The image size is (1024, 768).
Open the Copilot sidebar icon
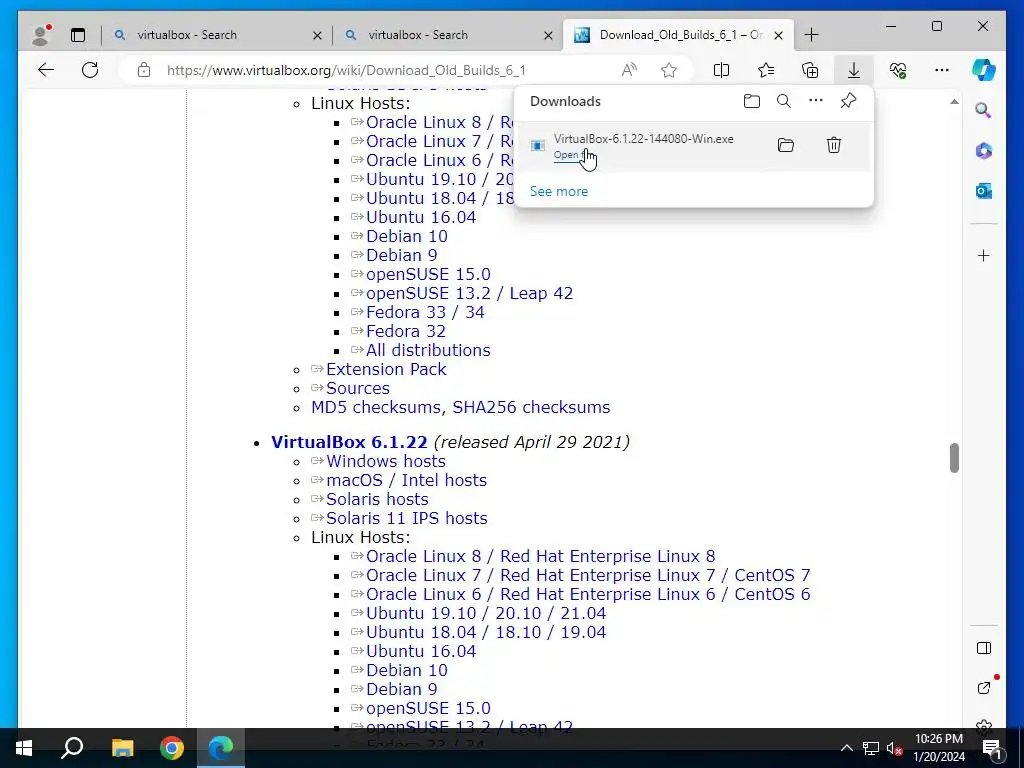coord(984,70)
